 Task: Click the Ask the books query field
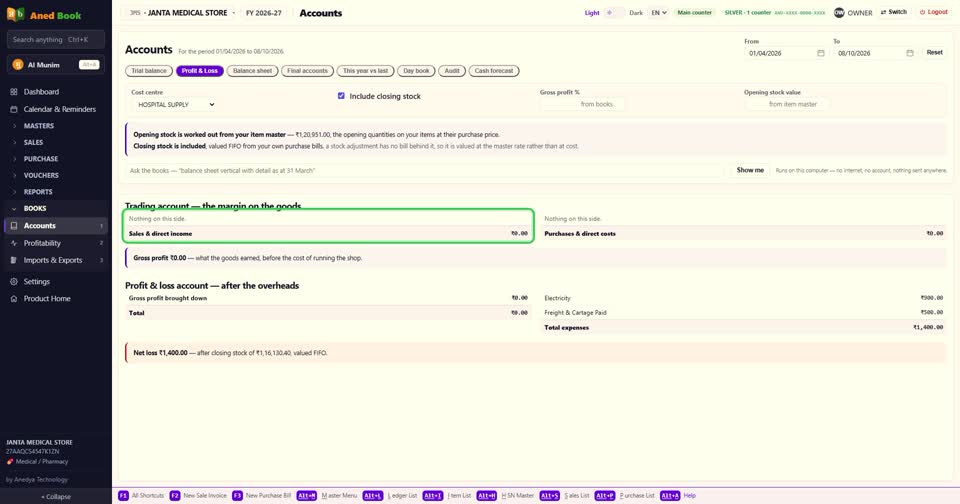(x=426, y=170)
